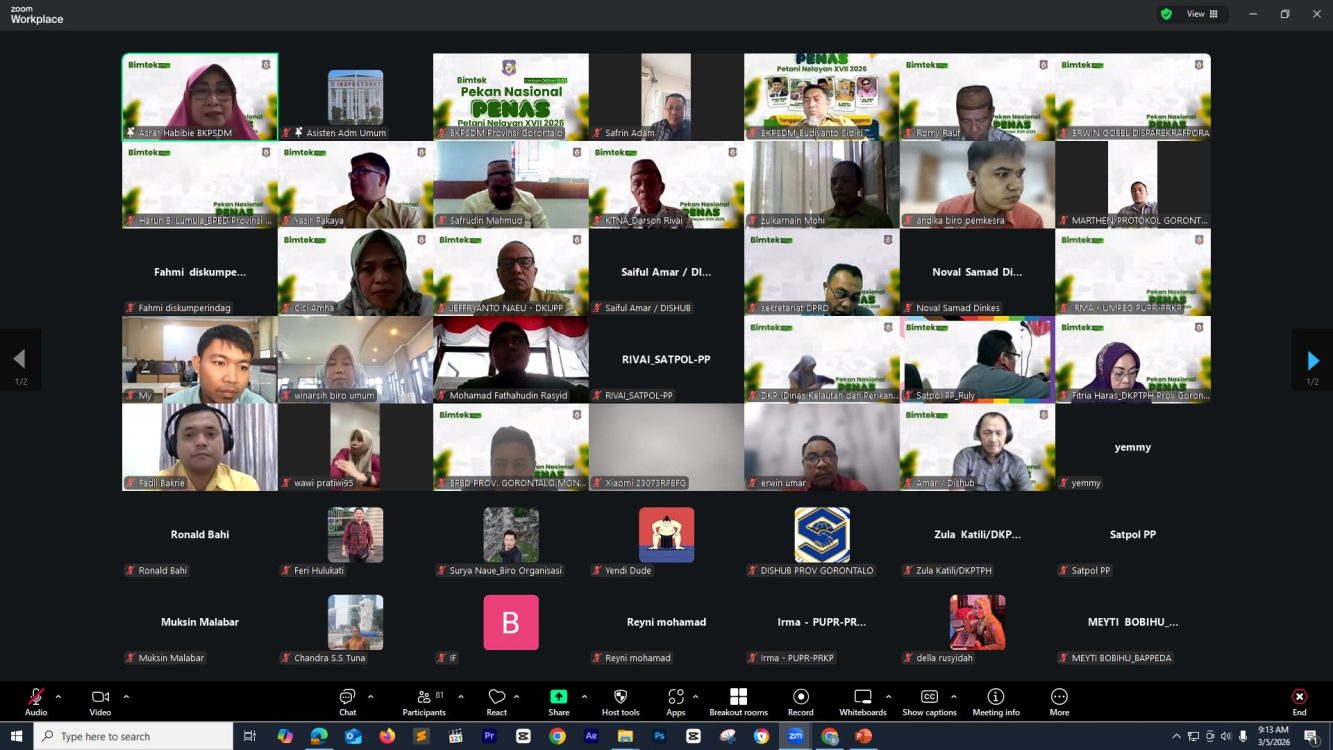This screenshot has width=1333, height=750.
Task: Open the View layout menu
Action: [x=1202, y=14]
